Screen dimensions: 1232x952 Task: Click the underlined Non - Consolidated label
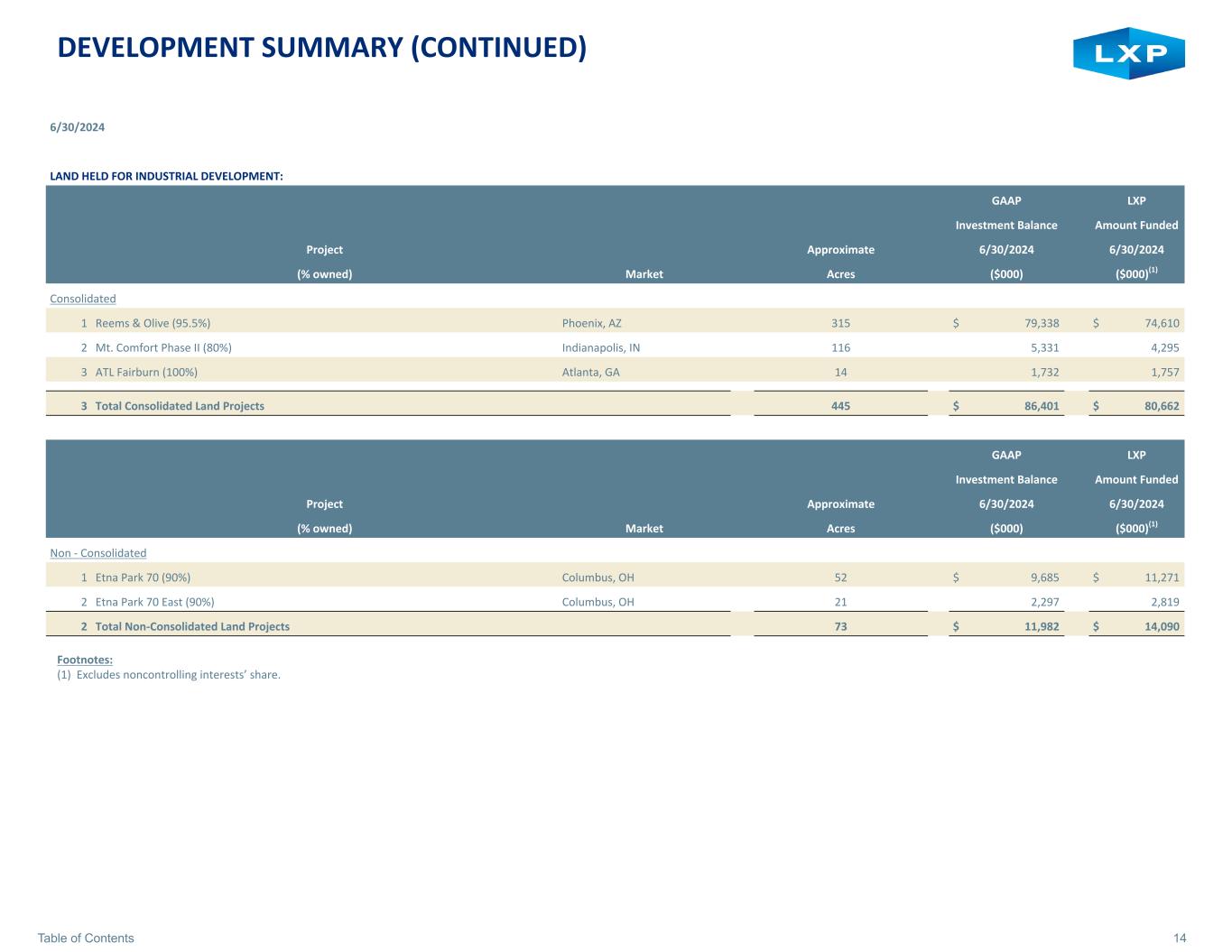pos(97,553)
